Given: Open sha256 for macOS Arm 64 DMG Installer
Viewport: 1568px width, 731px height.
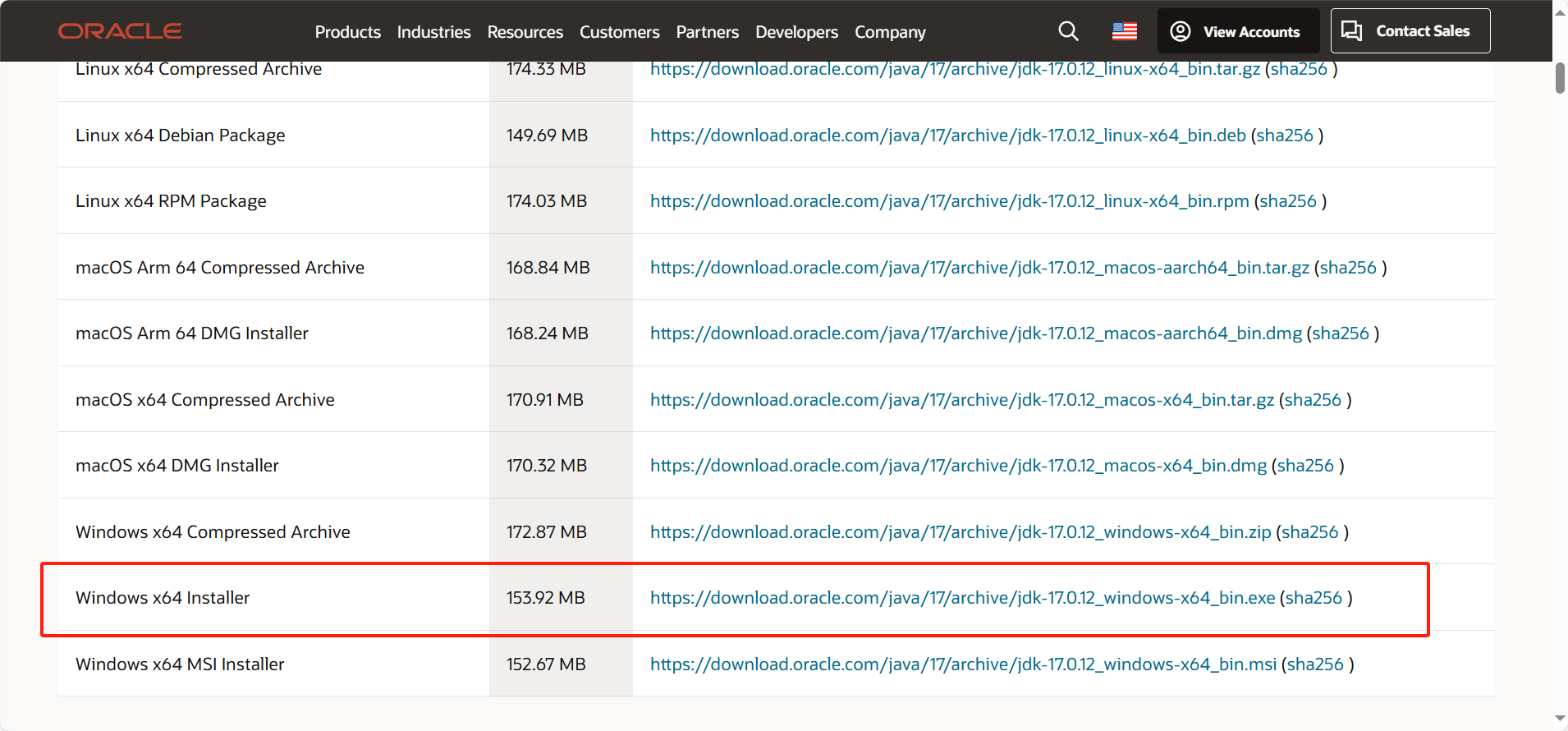Looking at the screenshot, I should (1341, 333).
